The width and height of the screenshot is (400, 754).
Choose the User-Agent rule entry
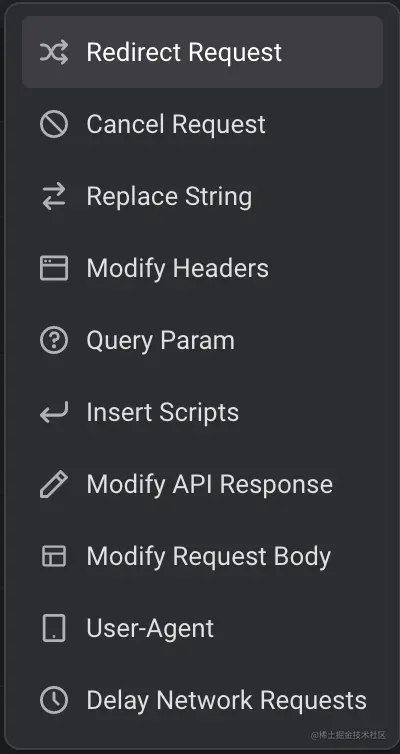tap(202, 628)
